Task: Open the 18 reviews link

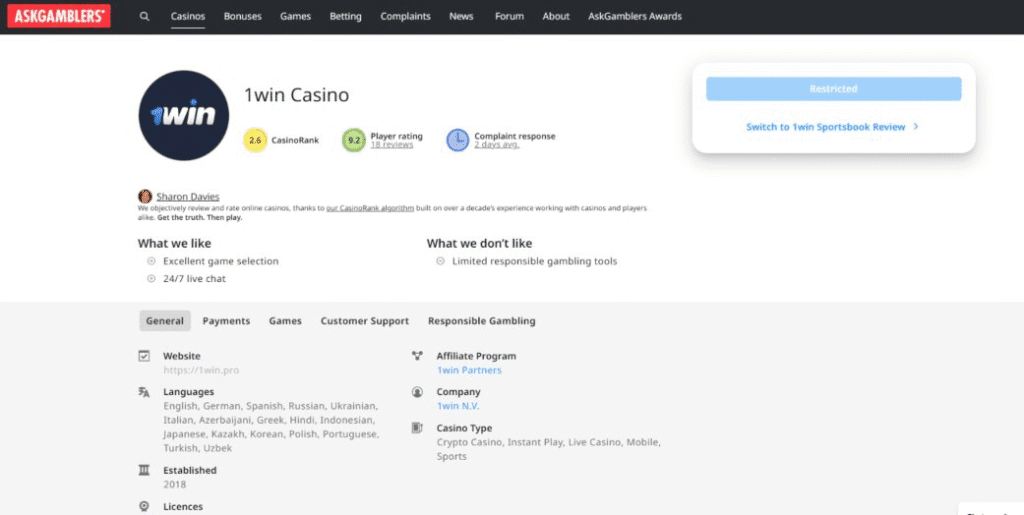Action: click(391, 145)
